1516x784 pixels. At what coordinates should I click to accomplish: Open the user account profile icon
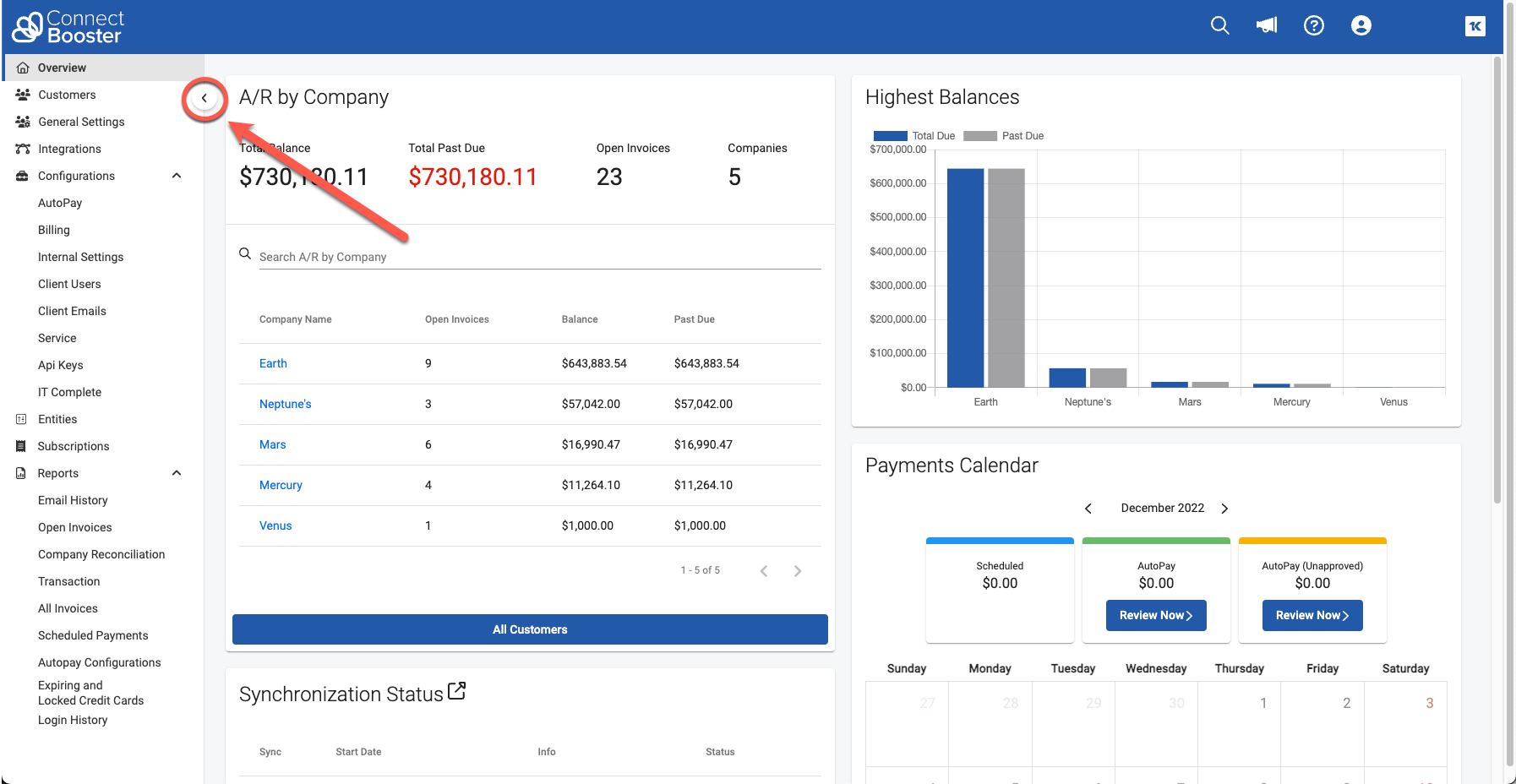[x=1361, y=25]
